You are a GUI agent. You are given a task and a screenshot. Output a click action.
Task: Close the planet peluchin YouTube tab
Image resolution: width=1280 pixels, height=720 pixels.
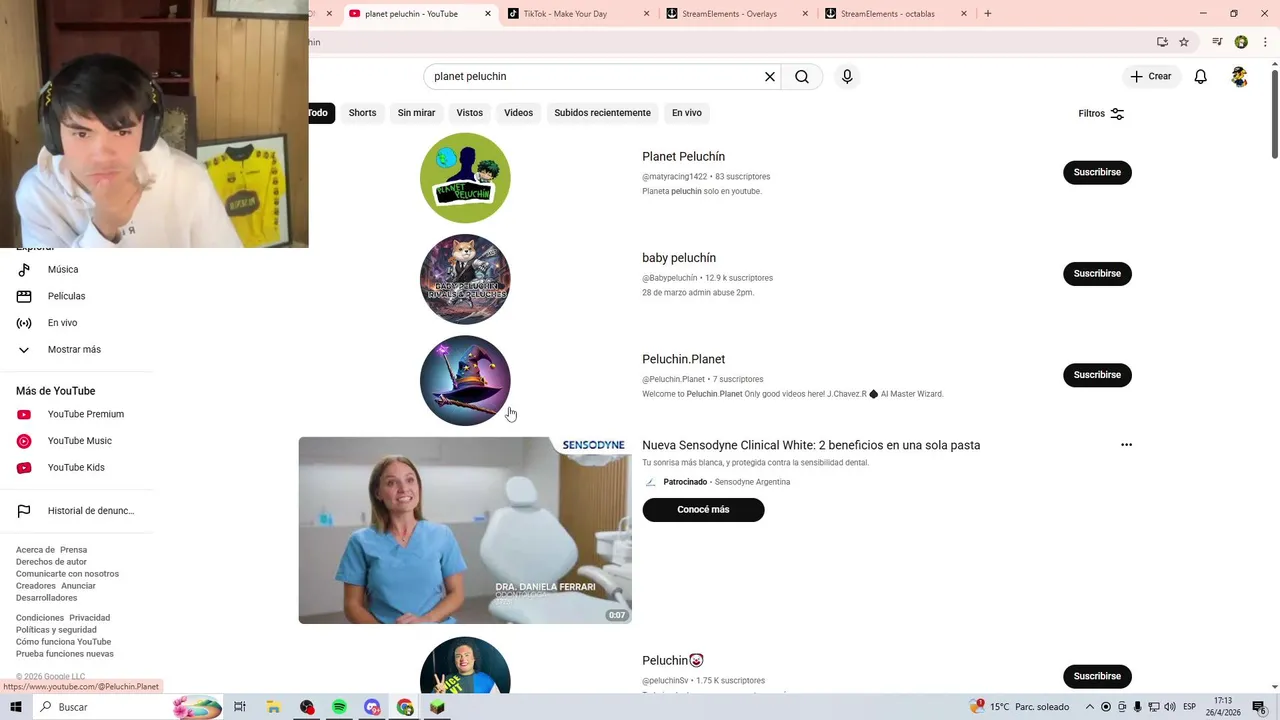(x=488, y=14)
